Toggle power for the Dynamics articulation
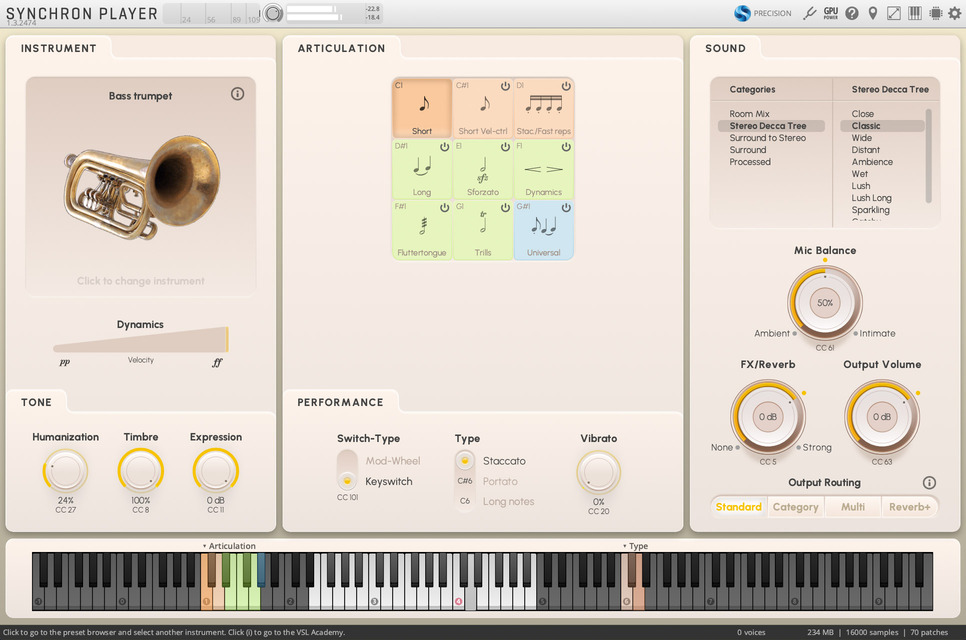Screen dimensions: 966x640 click(566, 147)
